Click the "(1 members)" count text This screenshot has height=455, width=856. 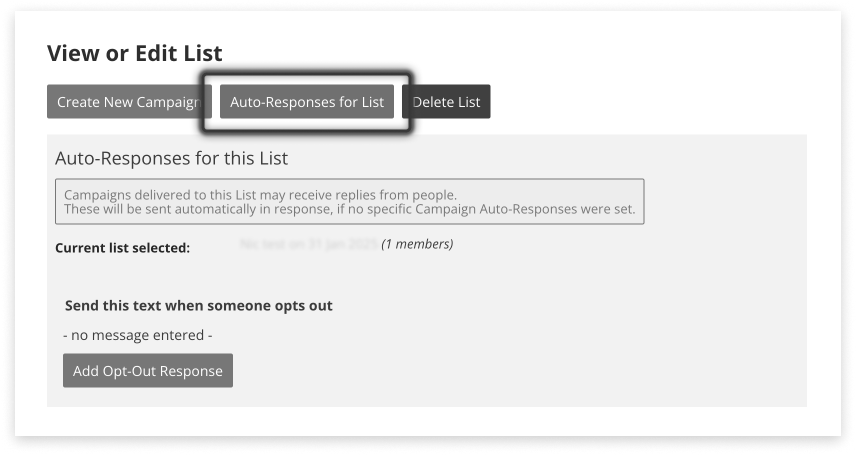coord(417,244)
